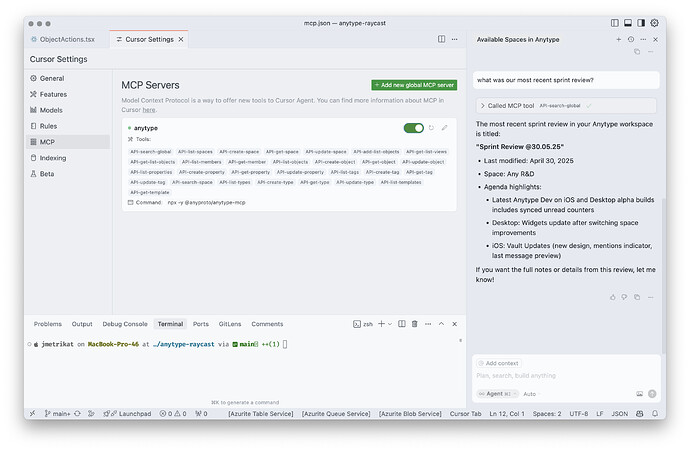This screenshot has width=690, height=451.
Task: Disable the anytype server toggle
Action: pos(414,128)
